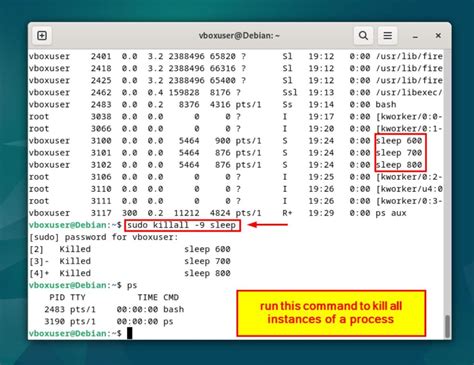
Task: Click the '/usr/libexec/' command entry
Action: pos(409,92)
